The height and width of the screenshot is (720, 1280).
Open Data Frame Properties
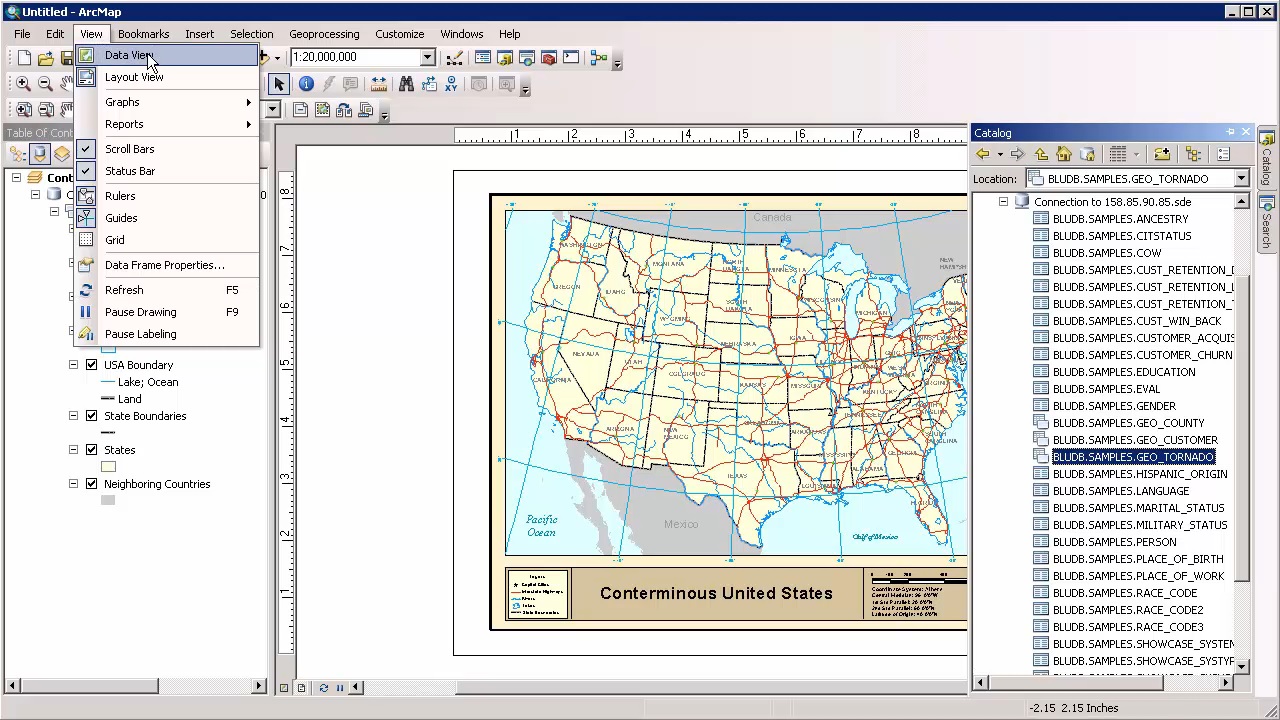[166, 265]
